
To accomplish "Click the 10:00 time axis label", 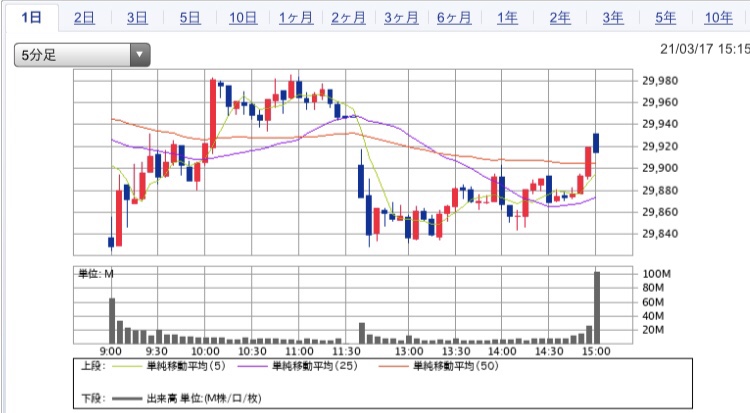I will [205, 351].
